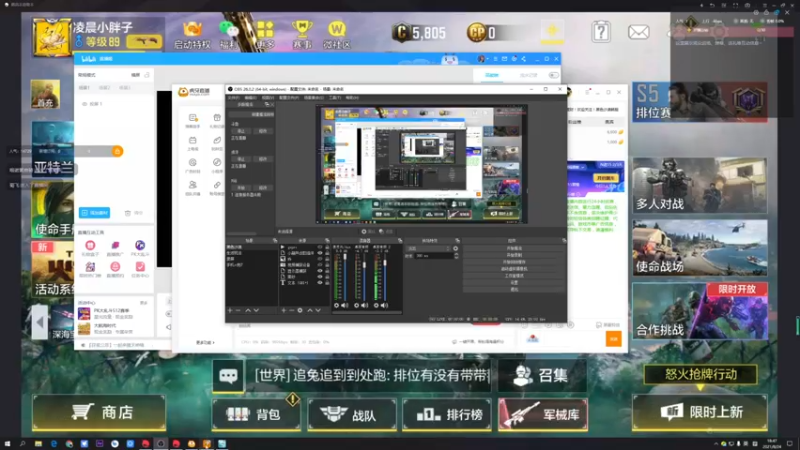Open account avatar dropdown in Bilibili title bar
Image resolution: width=800 pixels, height=450 pixels.
(x=483, y=59)
